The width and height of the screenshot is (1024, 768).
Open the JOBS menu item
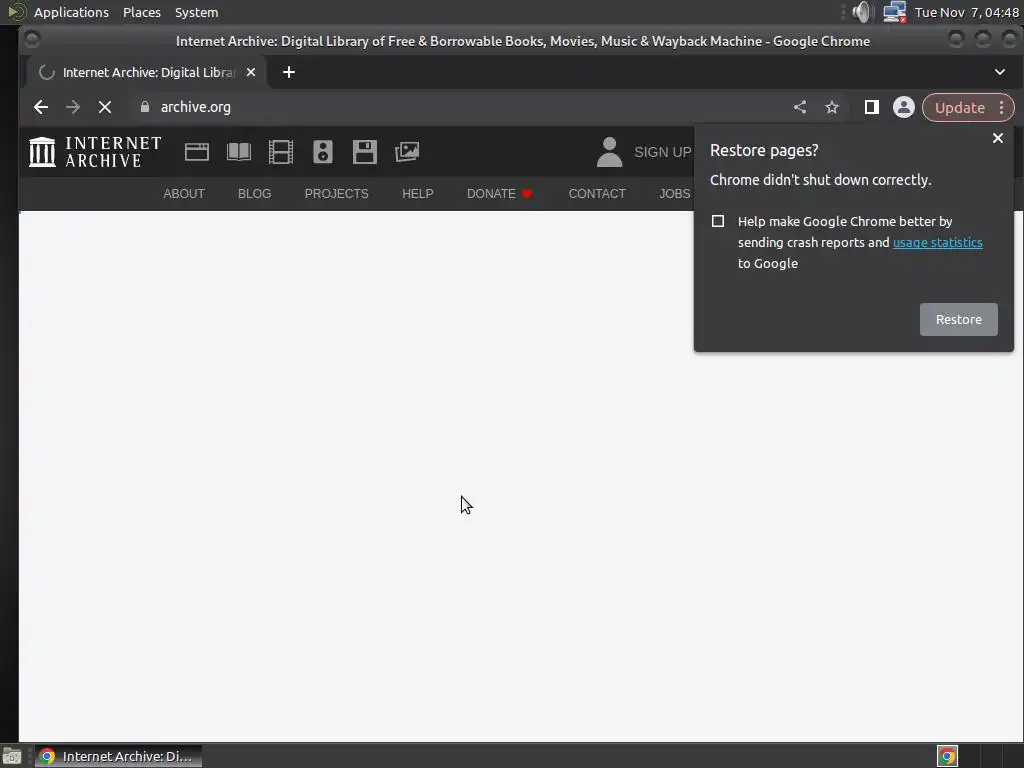click(675, 194)
